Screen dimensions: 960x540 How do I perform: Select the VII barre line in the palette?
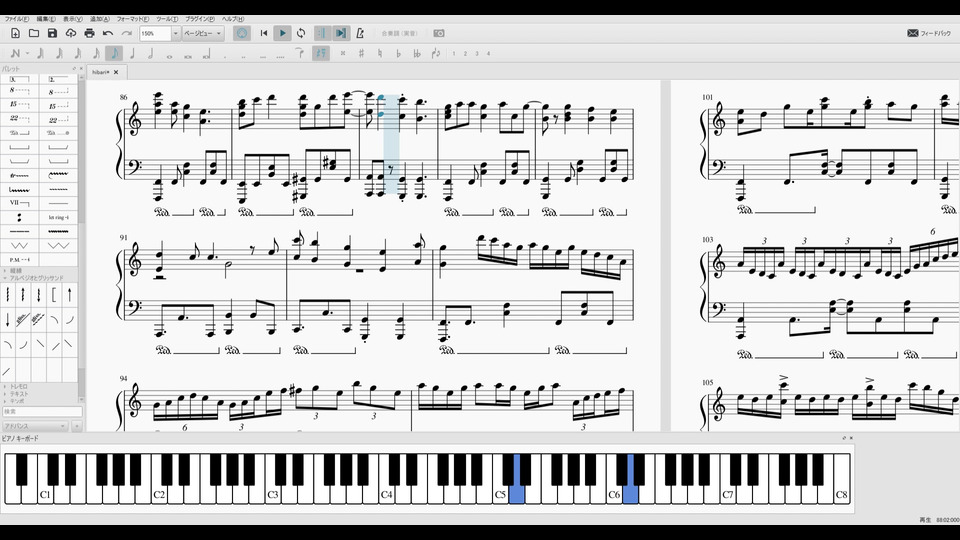(20, 203)
